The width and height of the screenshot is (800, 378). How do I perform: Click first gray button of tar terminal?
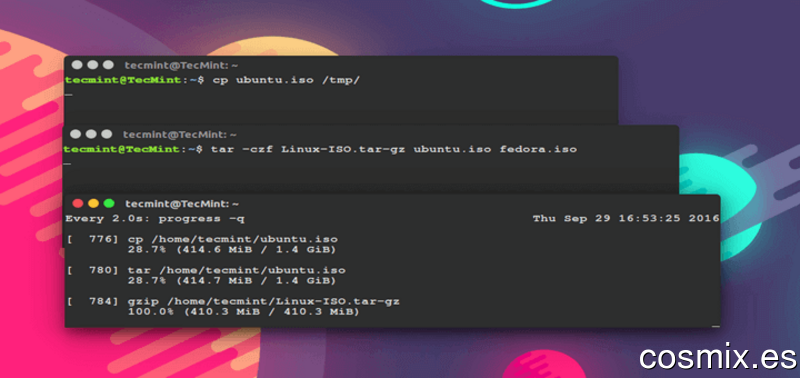76,134
